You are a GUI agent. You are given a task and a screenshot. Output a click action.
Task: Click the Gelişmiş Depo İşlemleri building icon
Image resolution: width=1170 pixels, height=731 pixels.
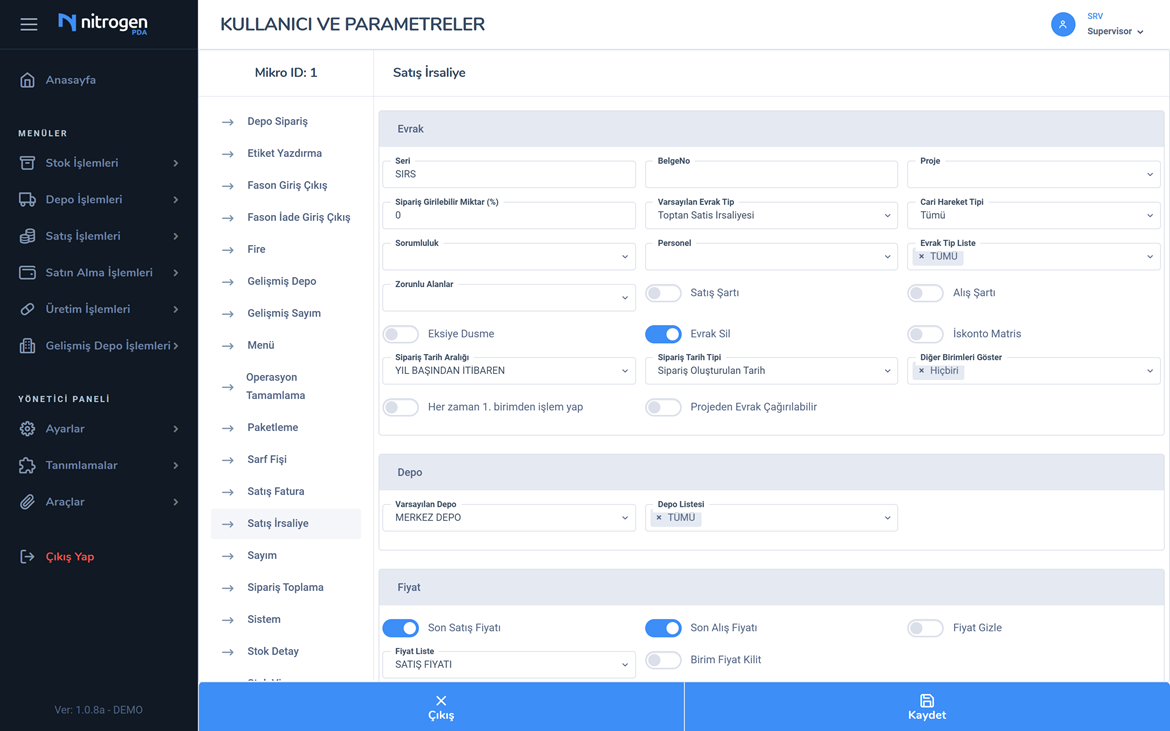click(28, 345)
